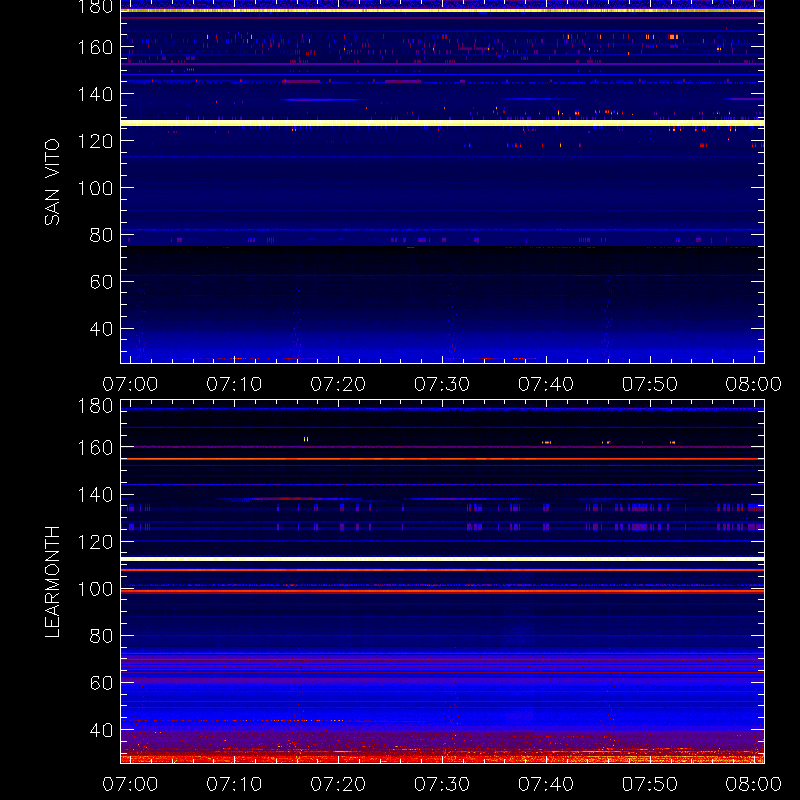Click the SAN VITO axis label
The height and width of the screenshot is (800, 800).
click(52, 182)
